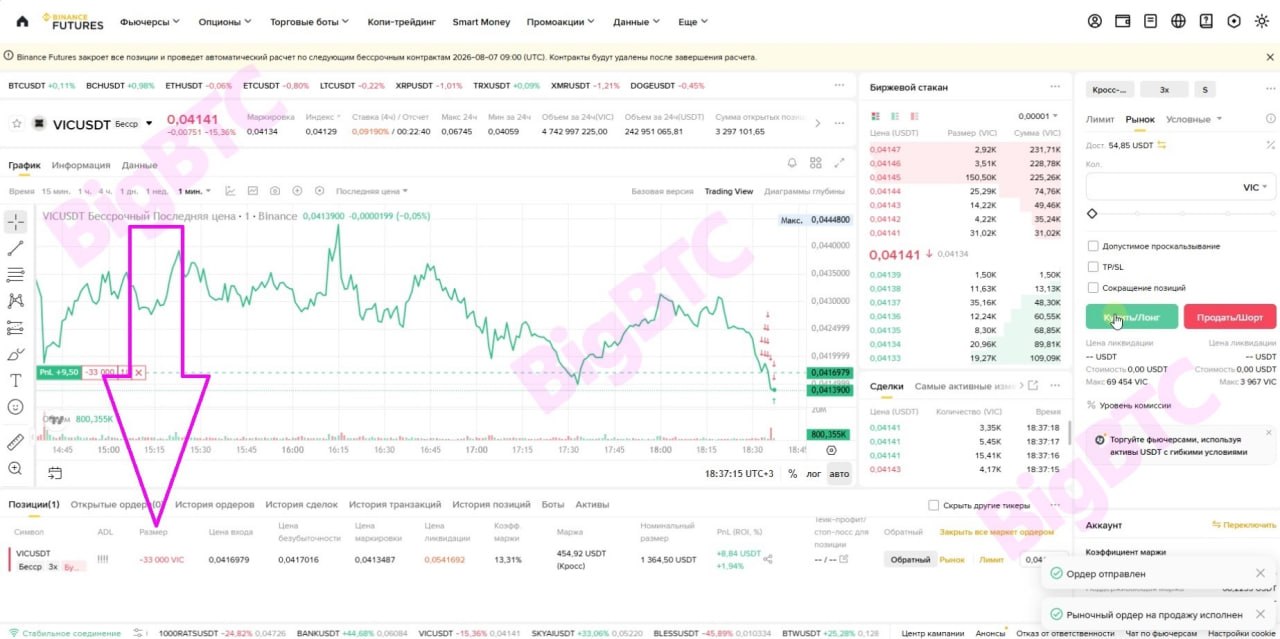
Task: Expand the Фьючерсы menu dropdown
Action: click(149, 21)
